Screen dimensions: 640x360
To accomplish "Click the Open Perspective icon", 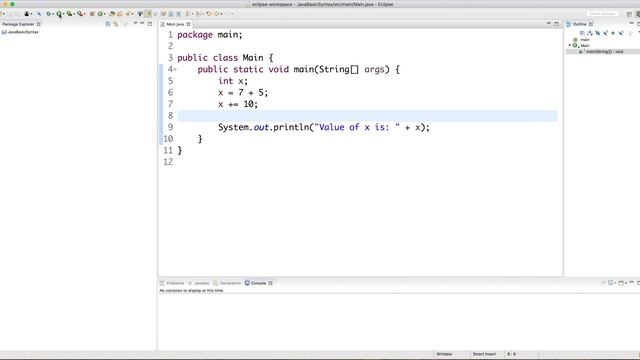I will click(x=629, y=14).
